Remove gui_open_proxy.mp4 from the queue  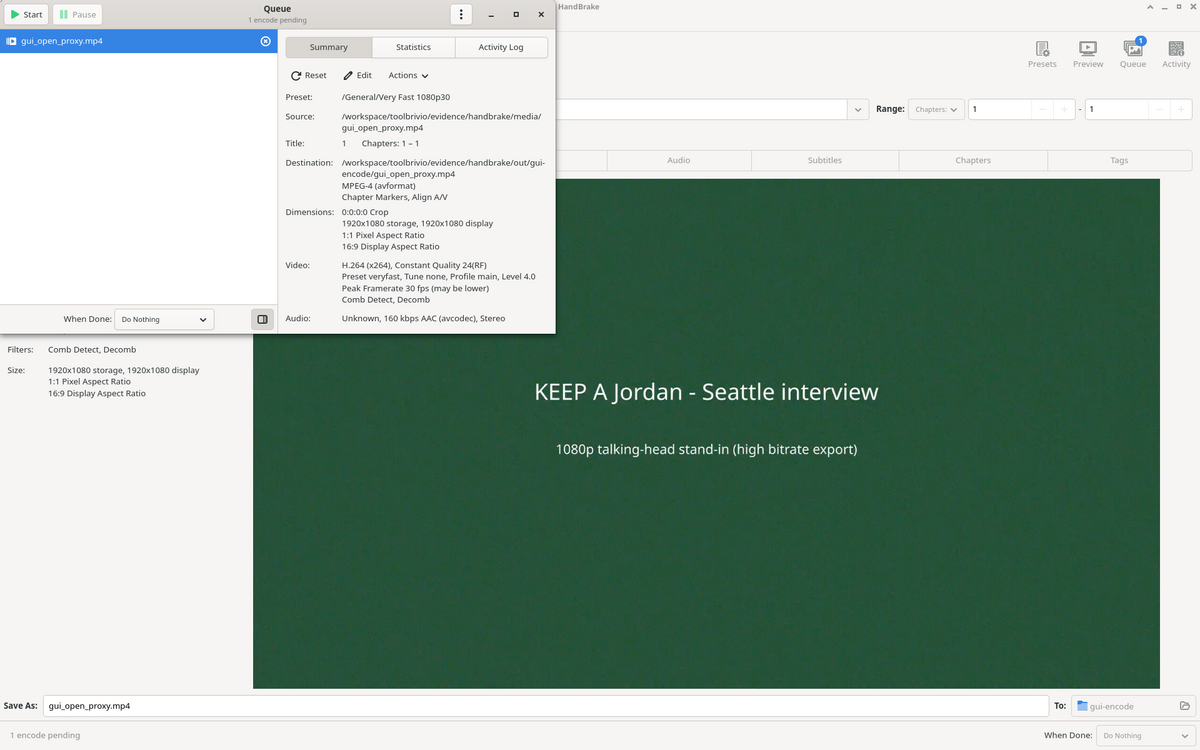pyautogui.click(x=265, y=41)
